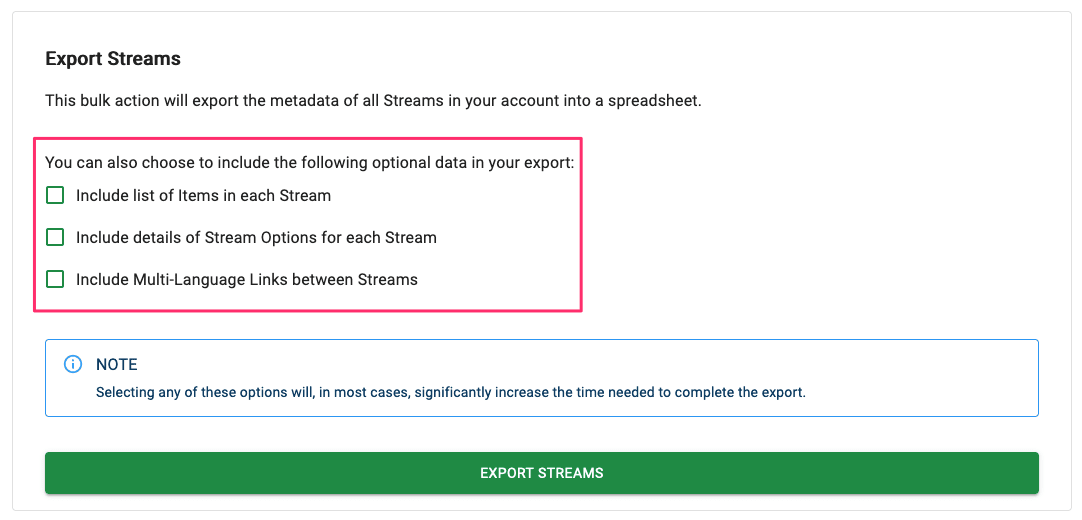
Task: Click label 'Include Multi-Language Links between Streams'
Action: [247, 280]
